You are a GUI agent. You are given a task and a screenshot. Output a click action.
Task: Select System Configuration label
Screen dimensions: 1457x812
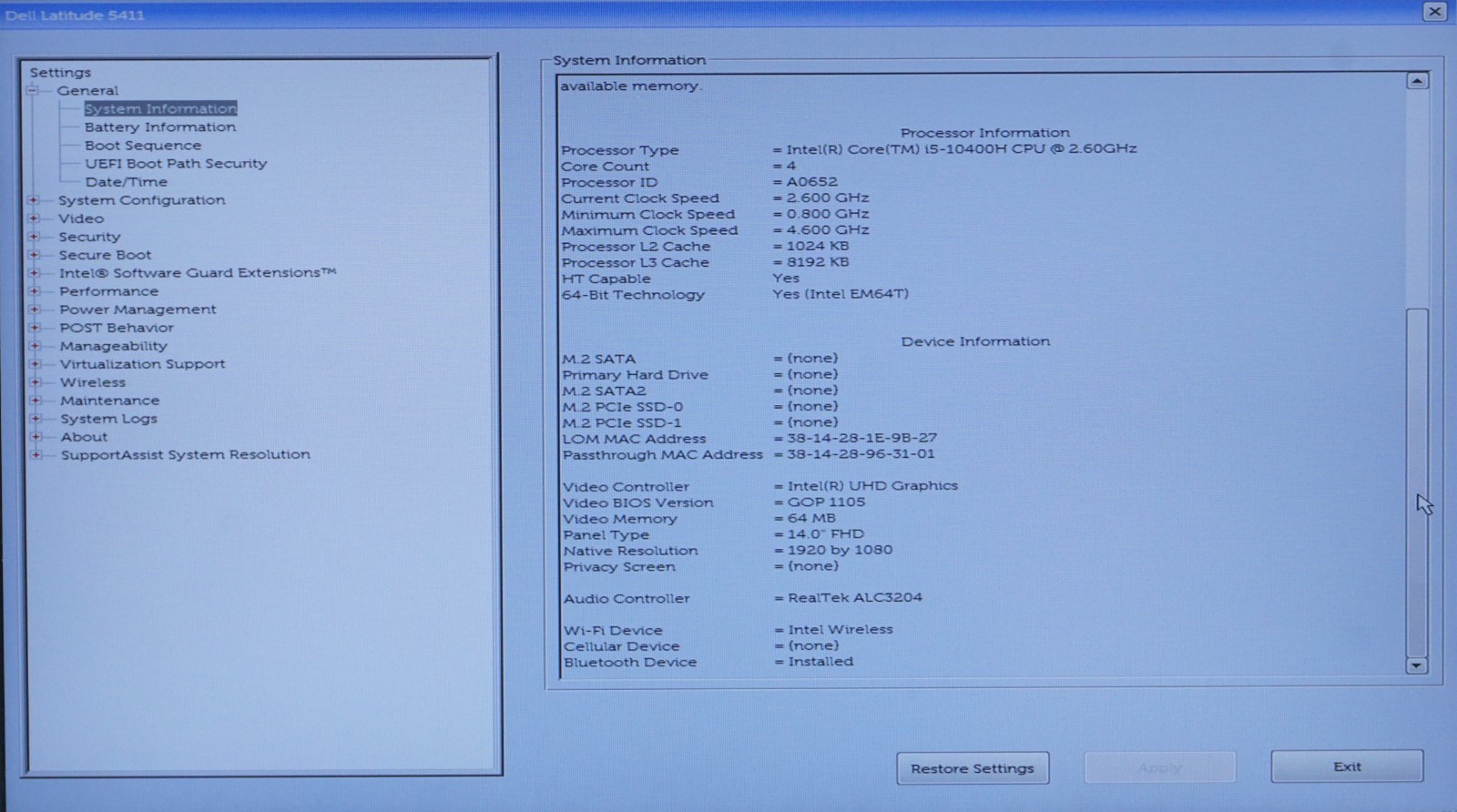[x=142, y=200]
